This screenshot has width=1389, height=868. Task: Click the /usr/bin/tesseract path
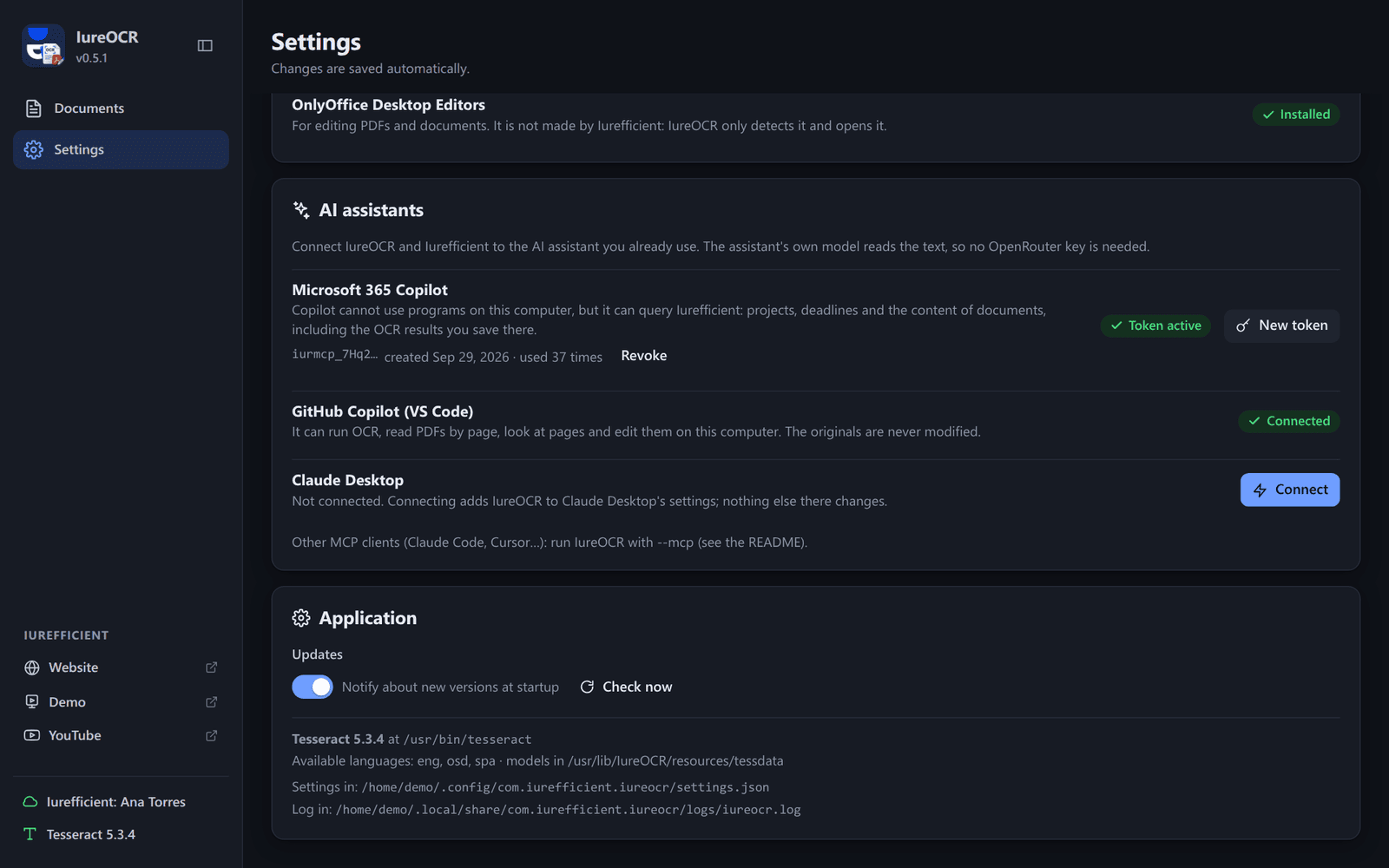coord(467,740)
